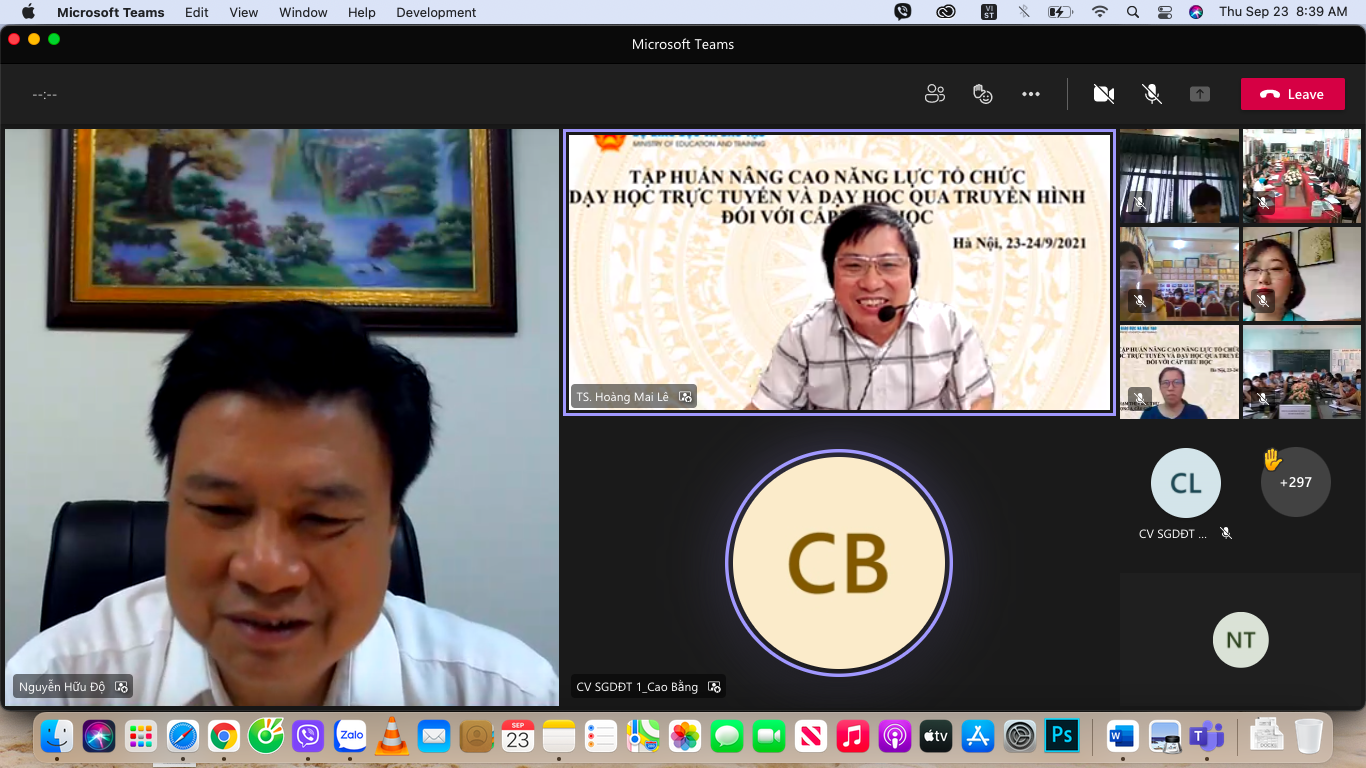
Task: Open macOS Control Center in menu bar
Action: [x=1164, y=12]
